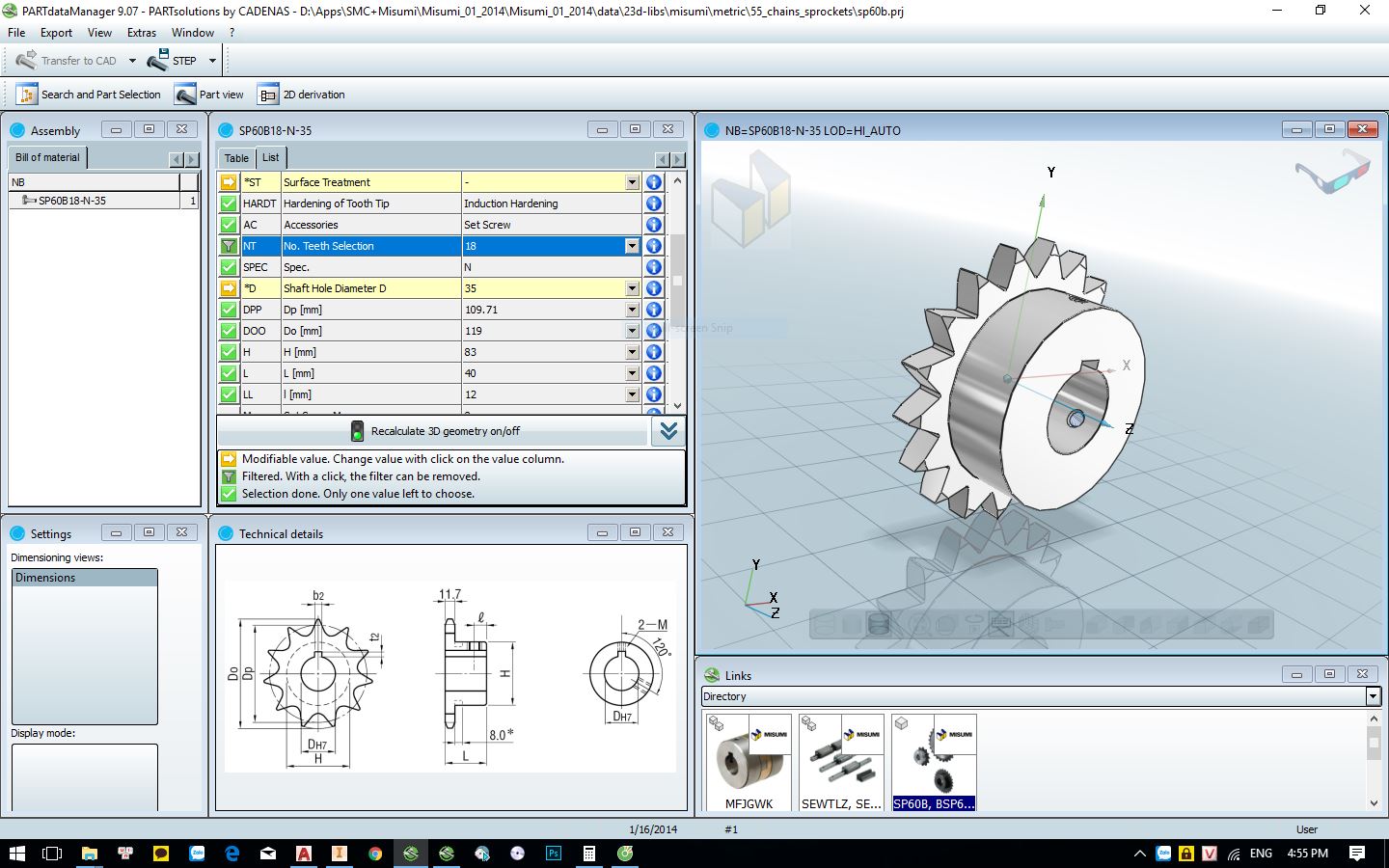Open the H [mm] value dropdown
The height and width of the screenshot is (868, 1389).
632,352
